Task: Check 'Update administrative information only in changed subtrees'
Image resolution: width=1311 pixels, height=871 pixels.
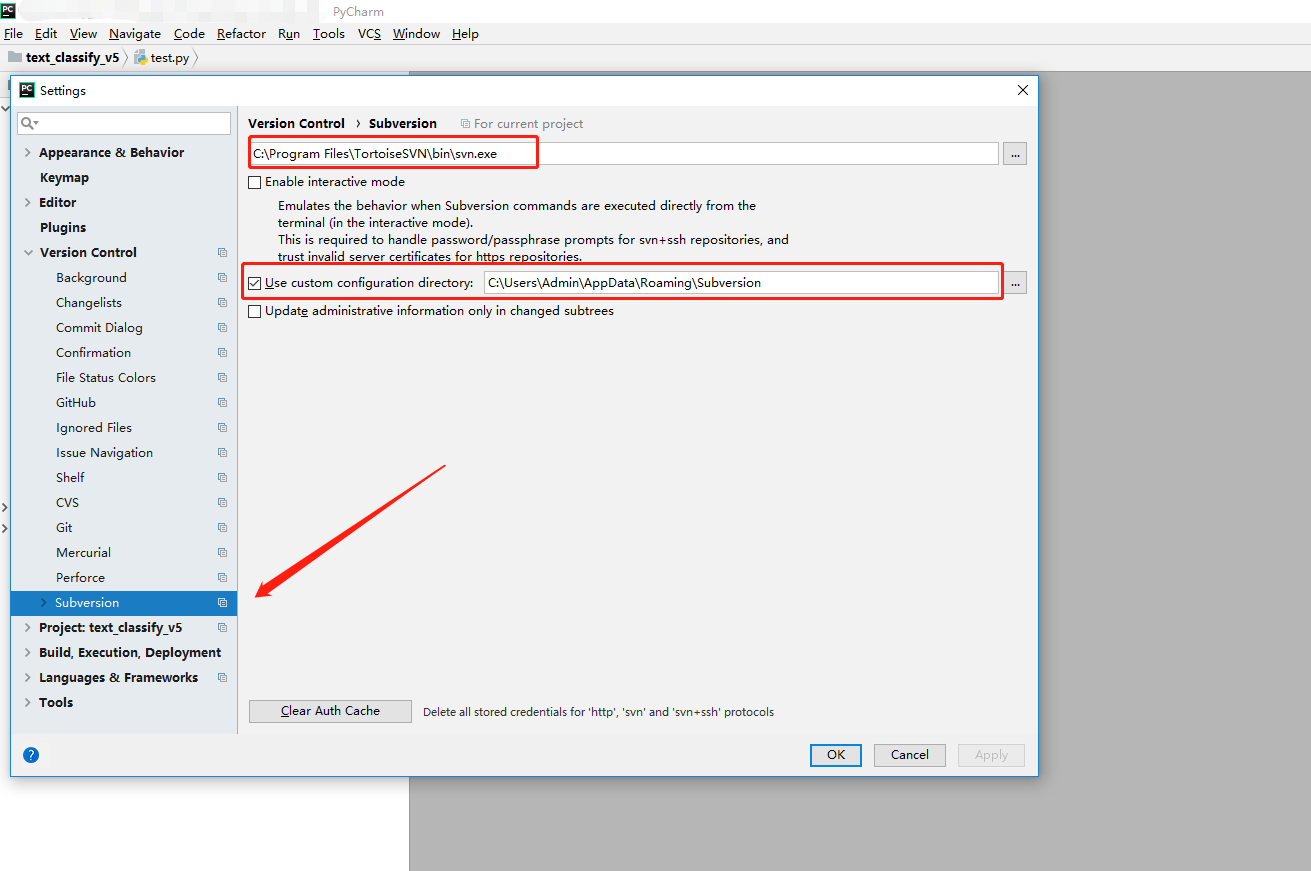Action: coord(254,310)
